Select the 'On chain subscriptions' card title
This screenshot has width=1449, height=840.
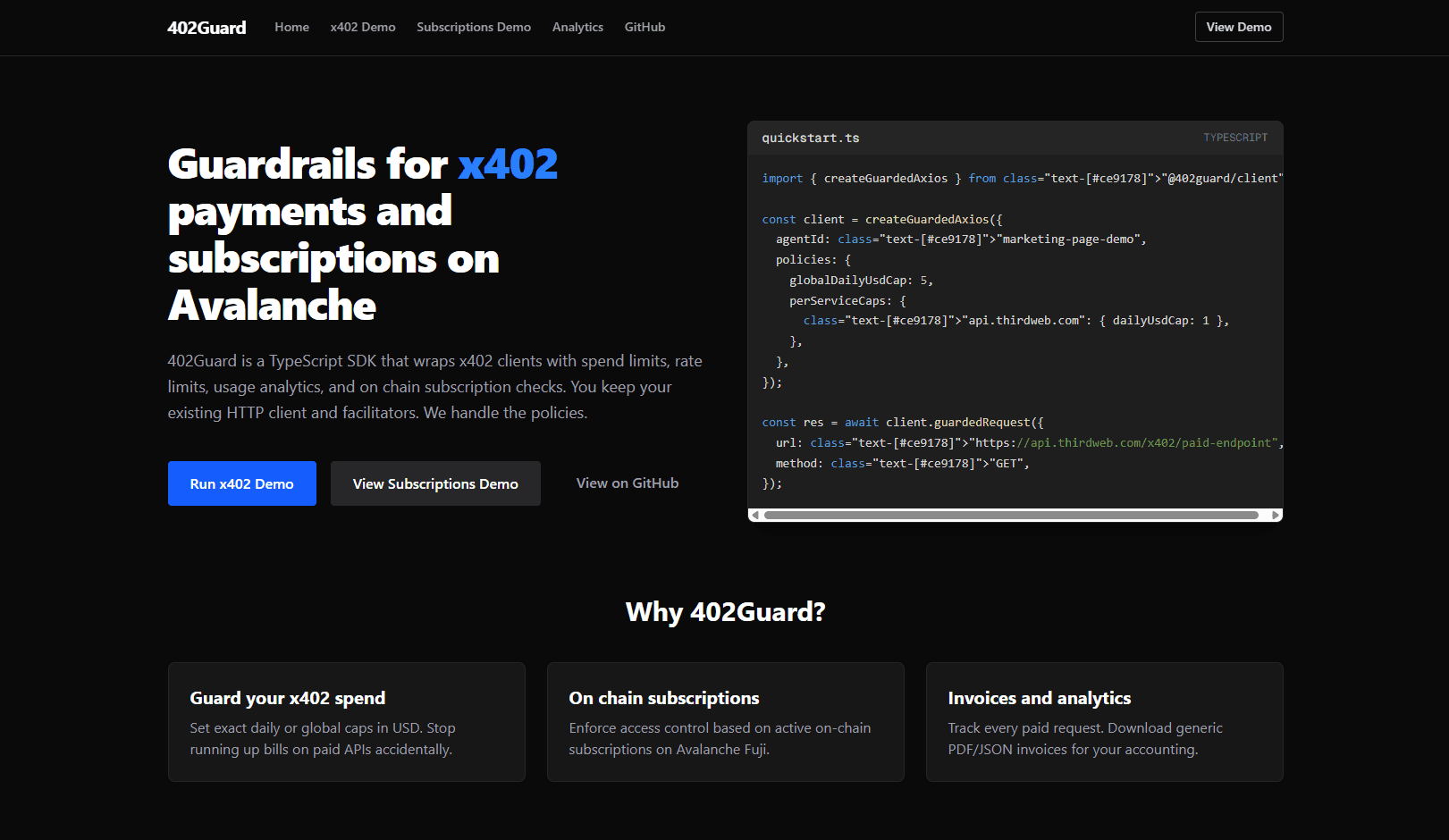click(x=664, y=698)
